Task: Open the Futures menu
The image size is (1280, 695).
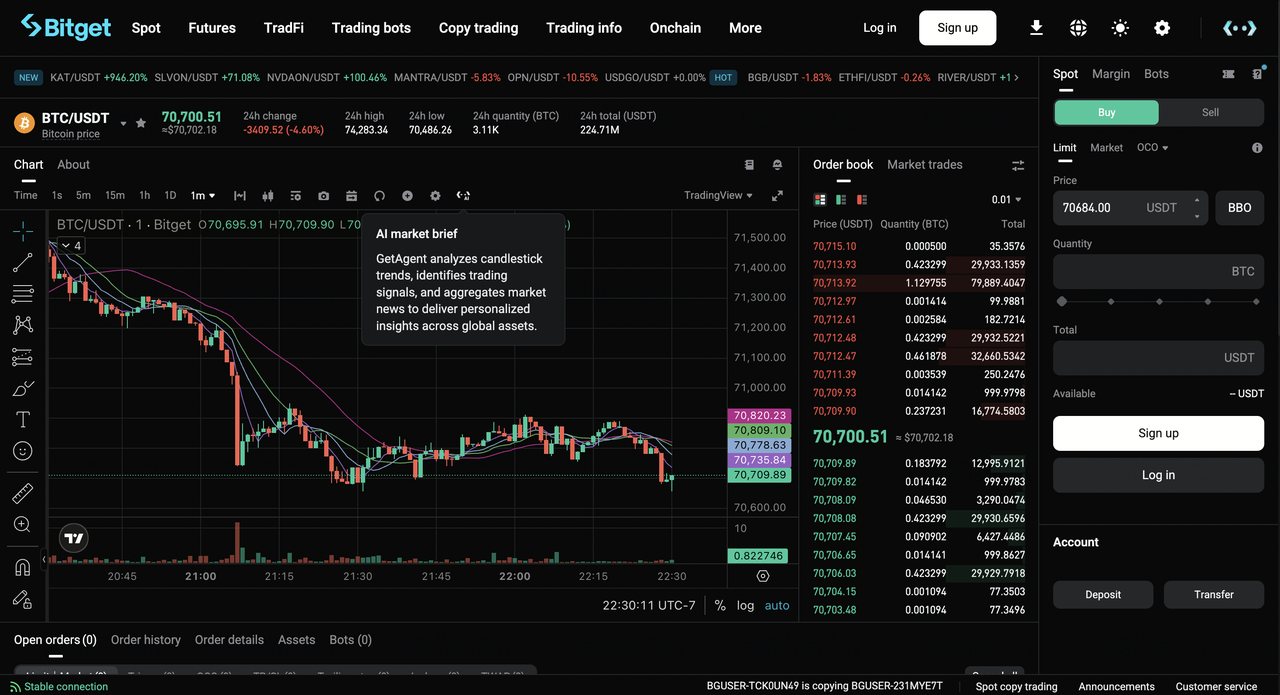Action: [212, 28]
